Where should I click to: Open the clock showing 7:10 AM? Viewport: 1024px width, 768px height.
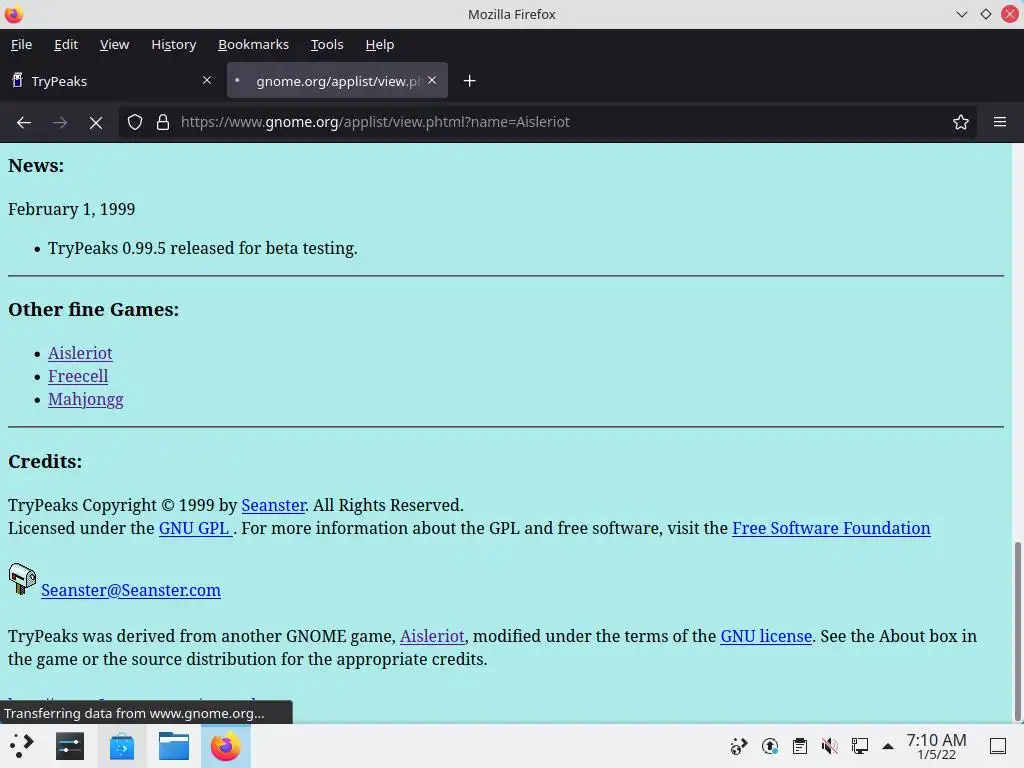(936, 746)
